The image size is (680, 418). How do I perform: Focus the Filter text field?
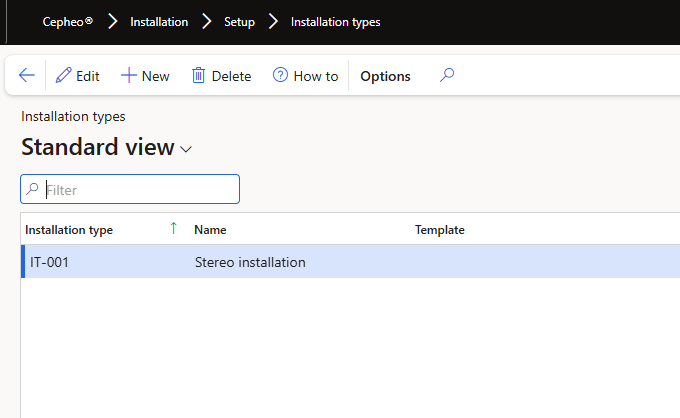click(140, 189)
